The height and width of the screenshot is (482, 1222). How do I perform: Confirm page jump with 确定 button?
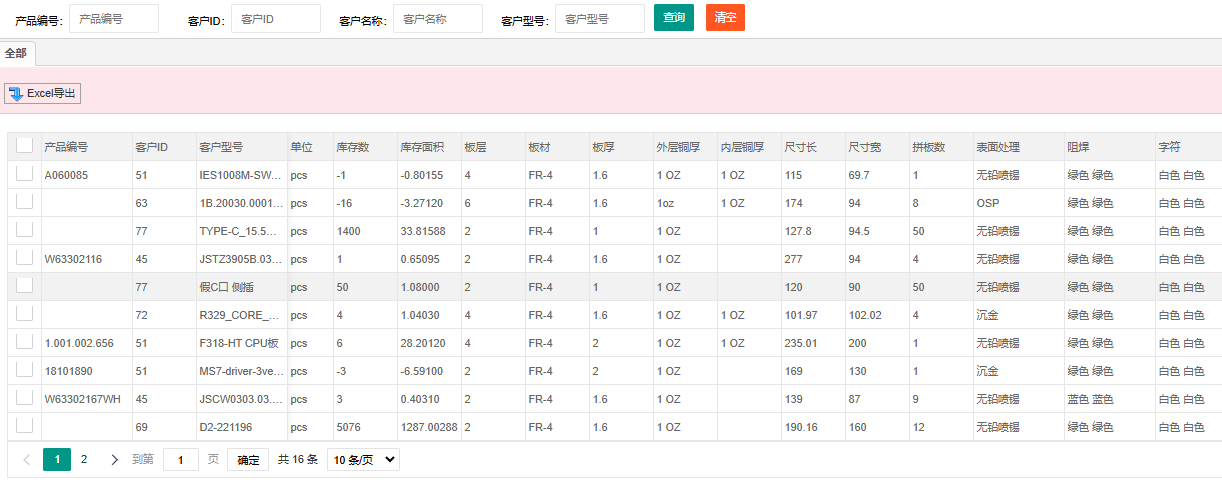tap(248, 460)
